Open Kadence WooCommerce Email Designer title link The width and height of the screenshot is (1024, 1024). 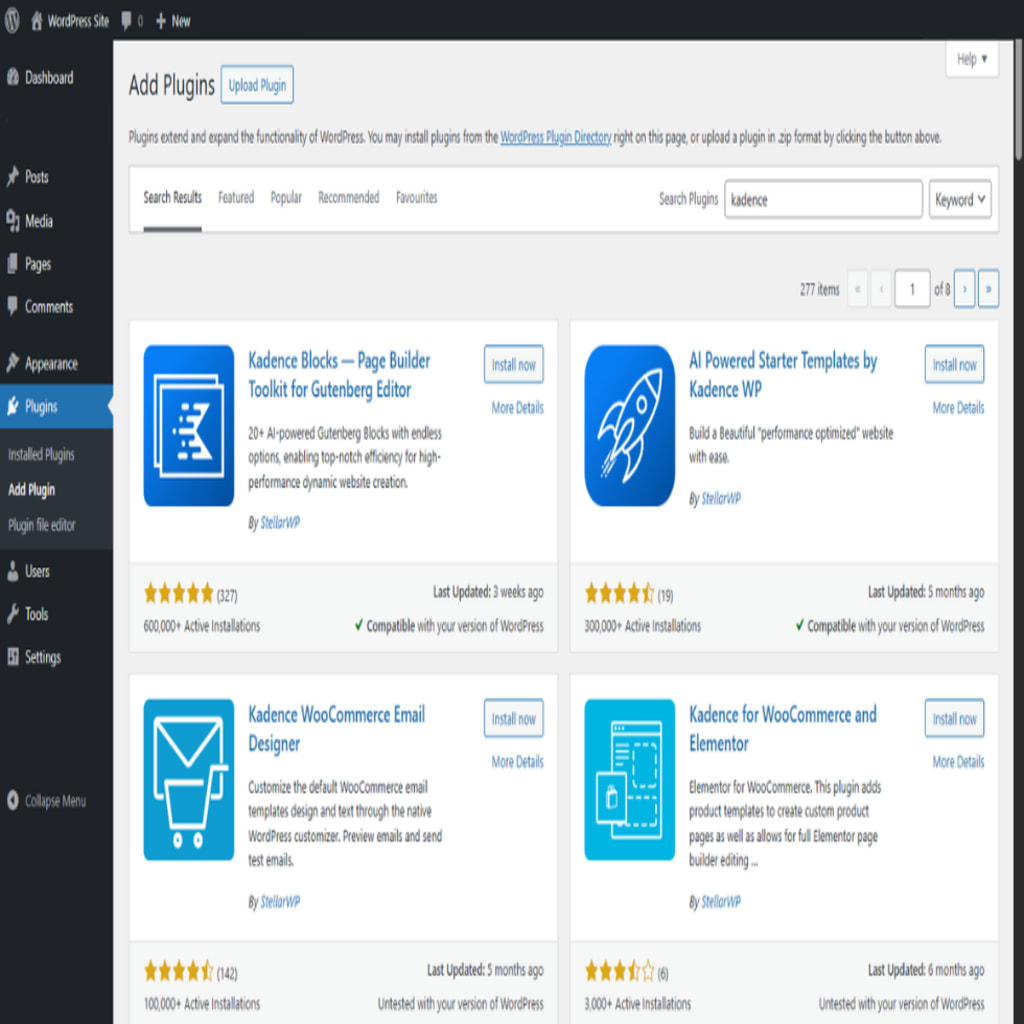click(x=336, y=729)
